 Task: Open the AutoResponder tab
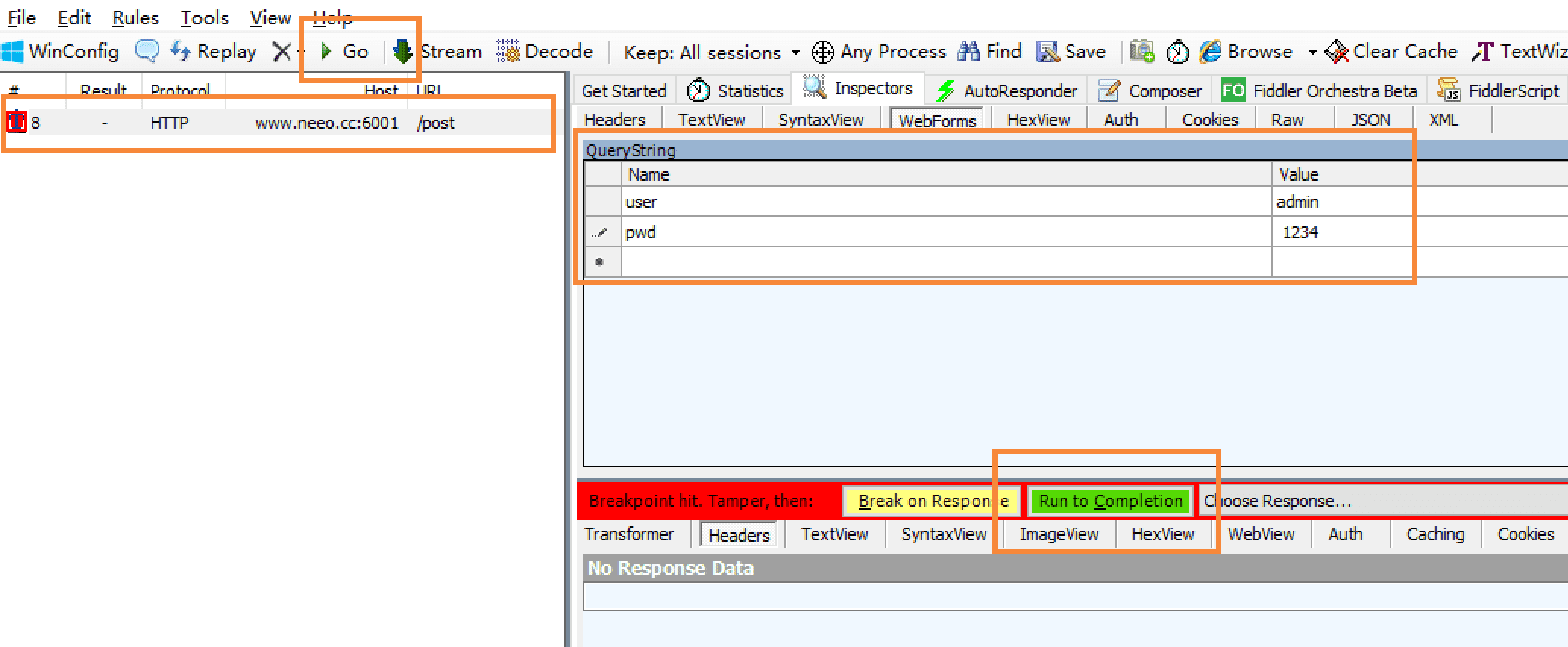coord(1007,91)
